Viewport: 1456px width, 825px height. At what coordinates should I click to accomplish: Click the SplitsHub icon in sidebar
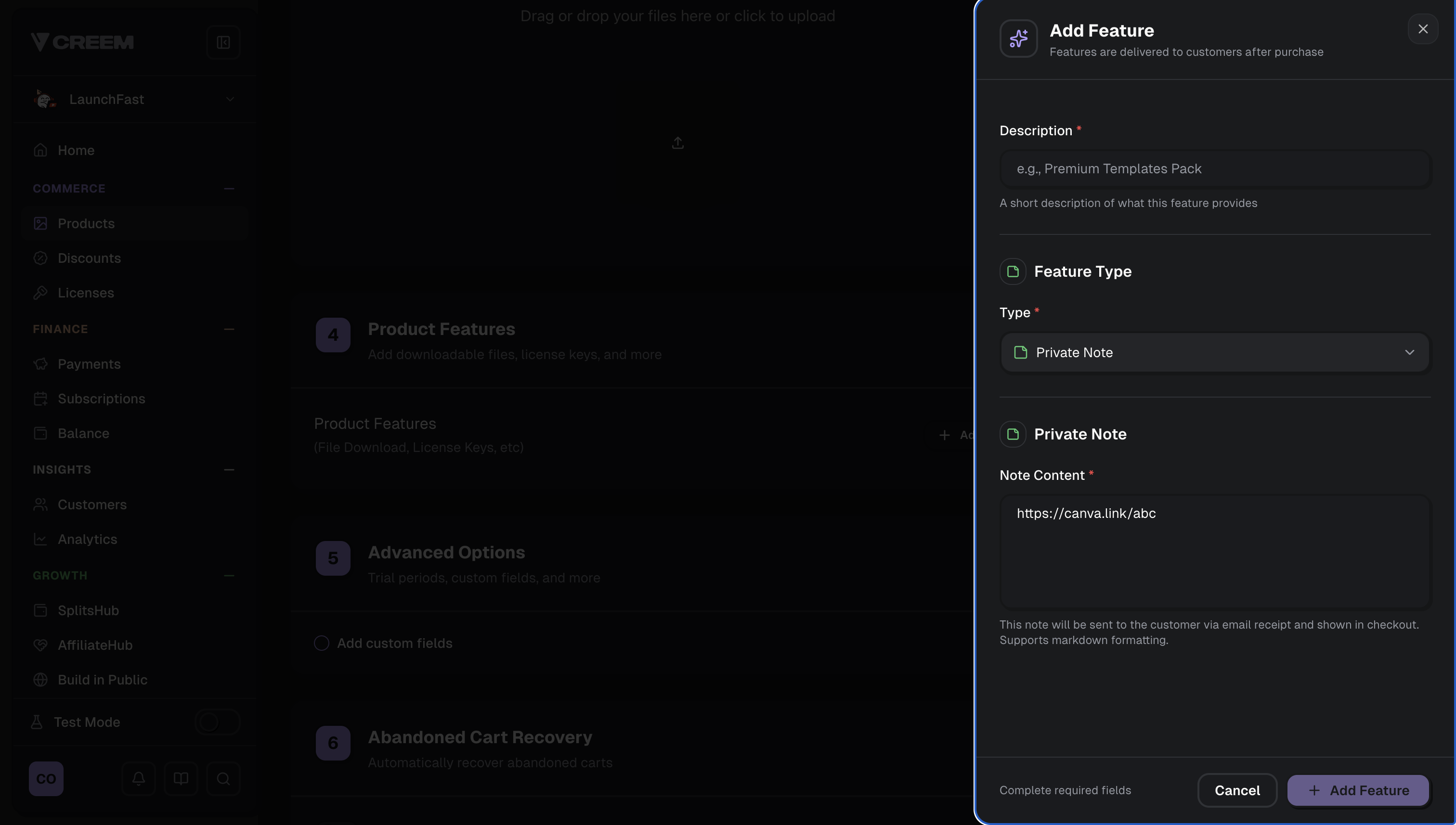click(x=40, y=610)
